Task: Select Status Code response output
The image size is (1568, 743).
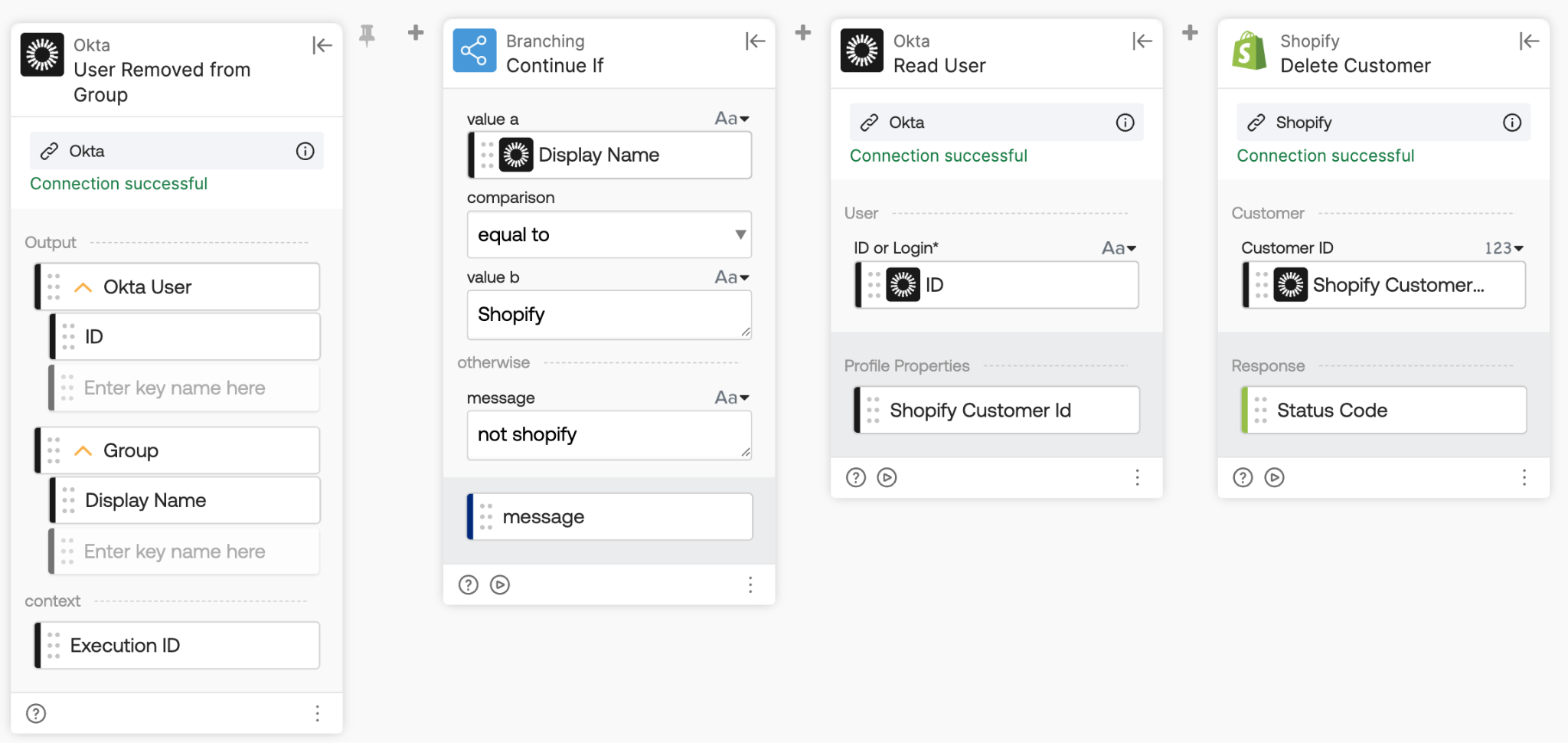Action: pos(1383,411)
